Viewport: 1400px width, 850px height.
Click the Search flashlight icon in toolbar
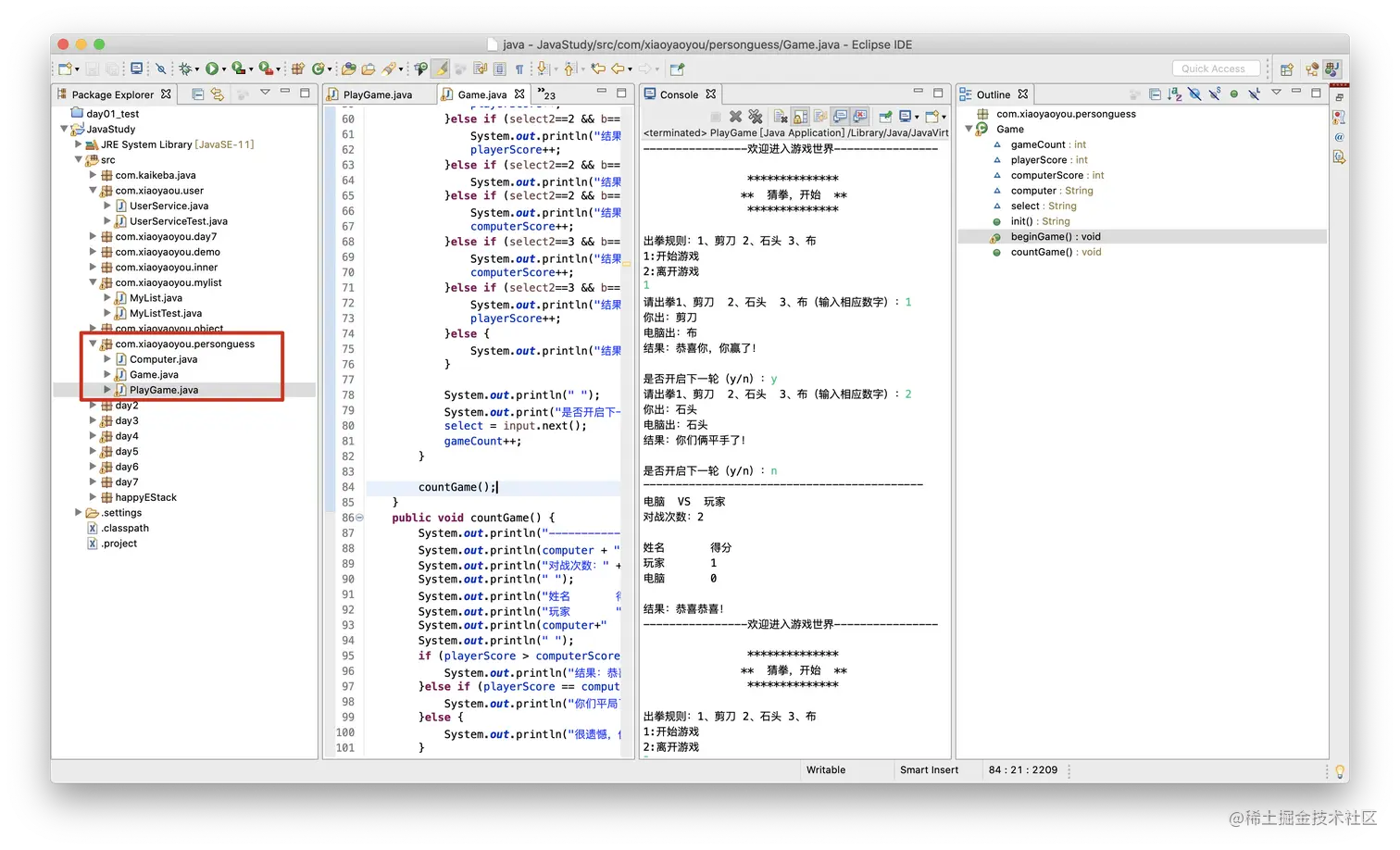tap(389, 69)
